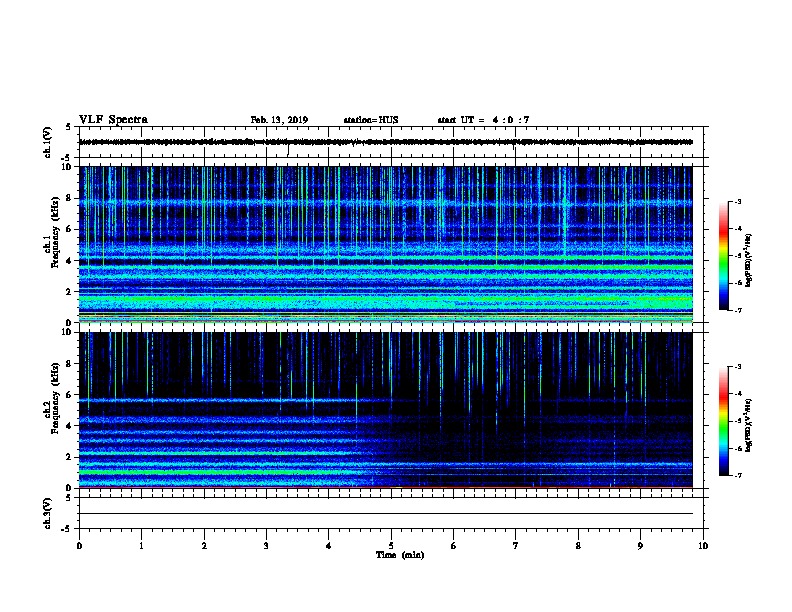Viewport: 792px width, 612px height.
Task: Click the "2" kHz tick of ch.1
Action: 69,292
